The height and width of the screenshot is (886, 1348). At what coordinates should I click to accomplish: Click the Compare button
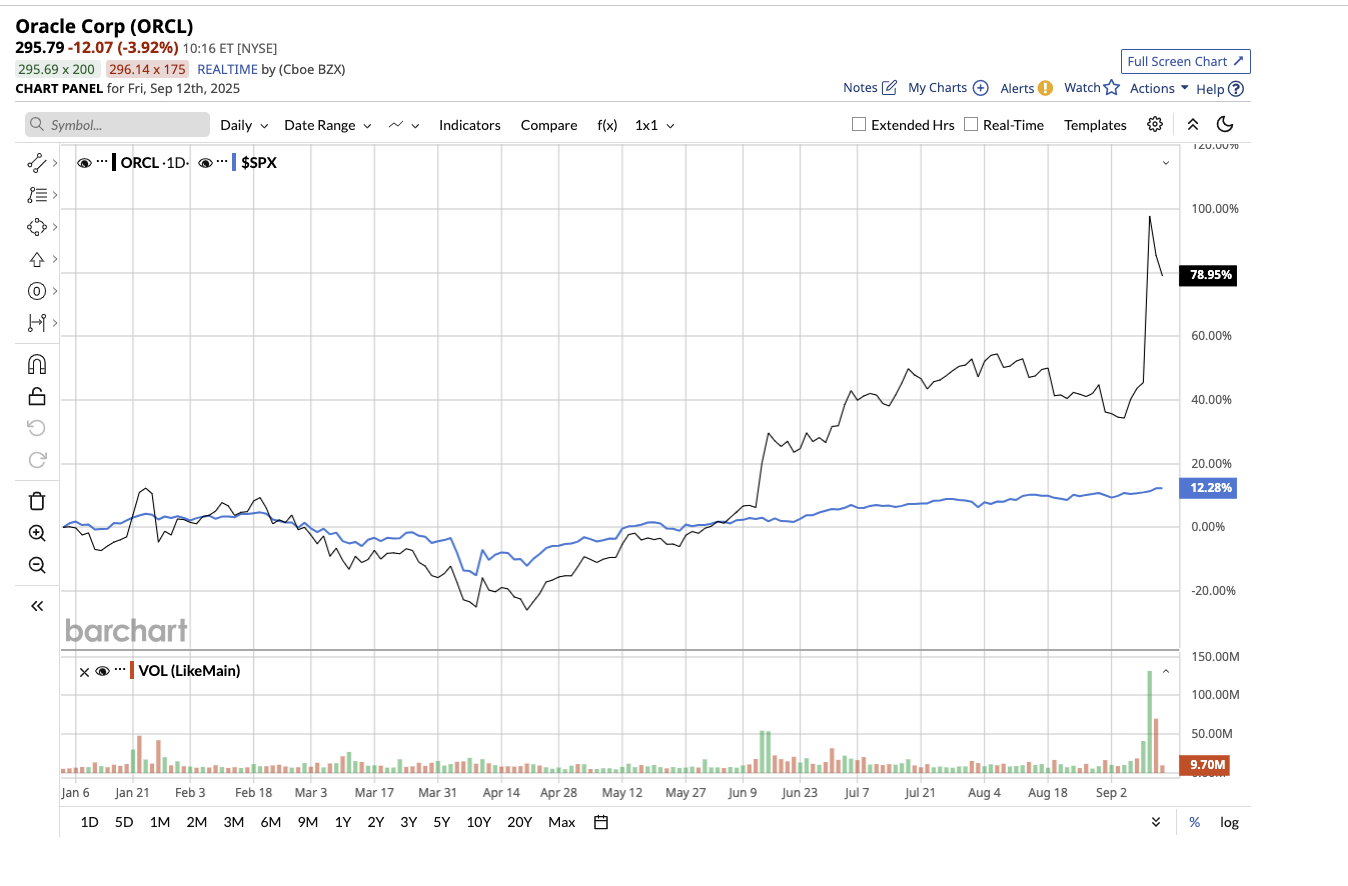(x=549, y=125)
